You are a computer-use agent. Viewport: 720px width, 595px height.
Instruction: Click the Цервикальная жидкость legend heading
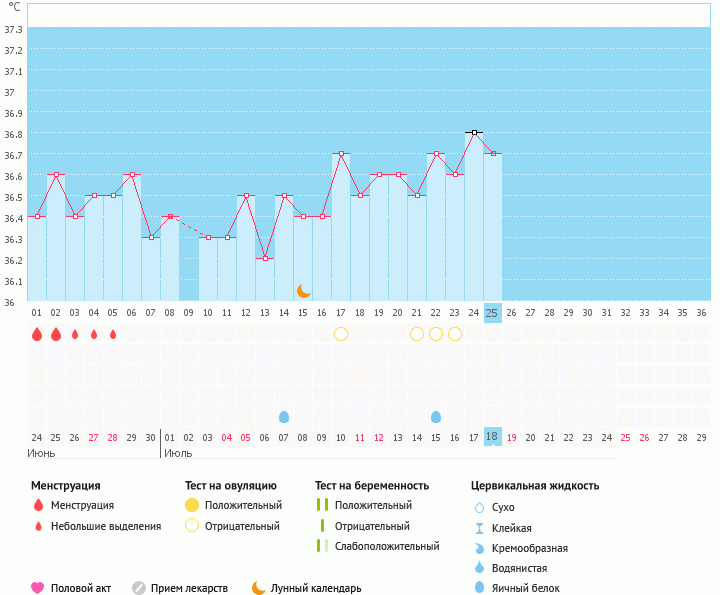click(x=535, y=486)
